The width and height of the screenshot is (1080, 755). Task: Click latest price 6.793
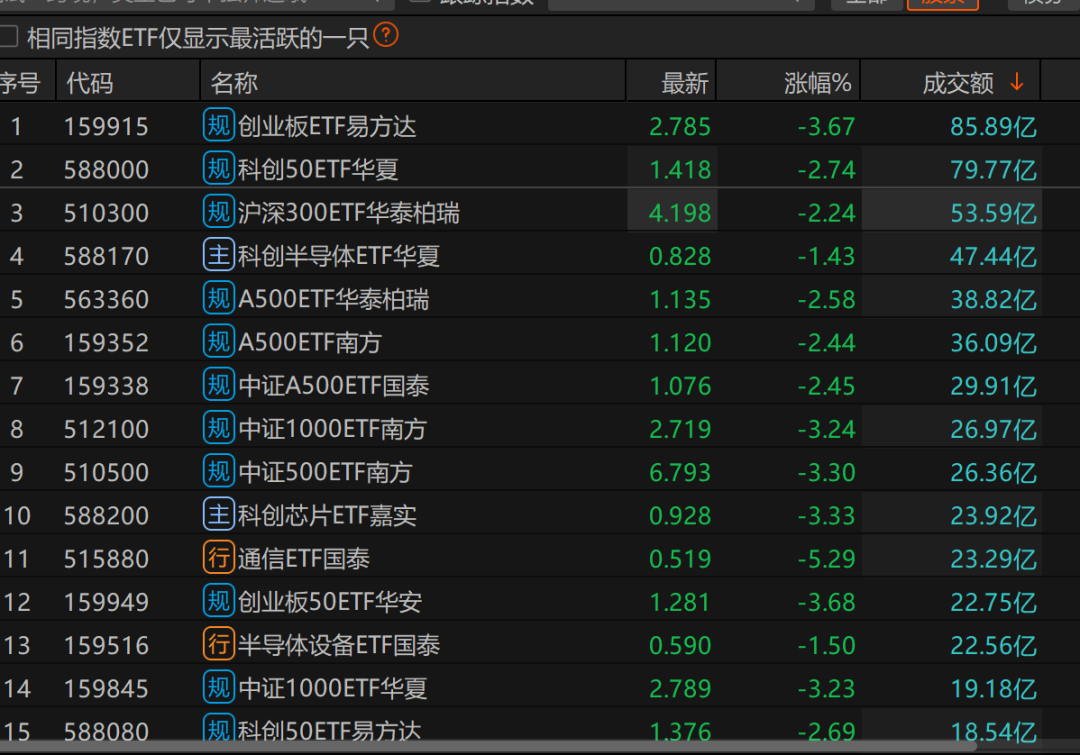click(x=680, y=473)
